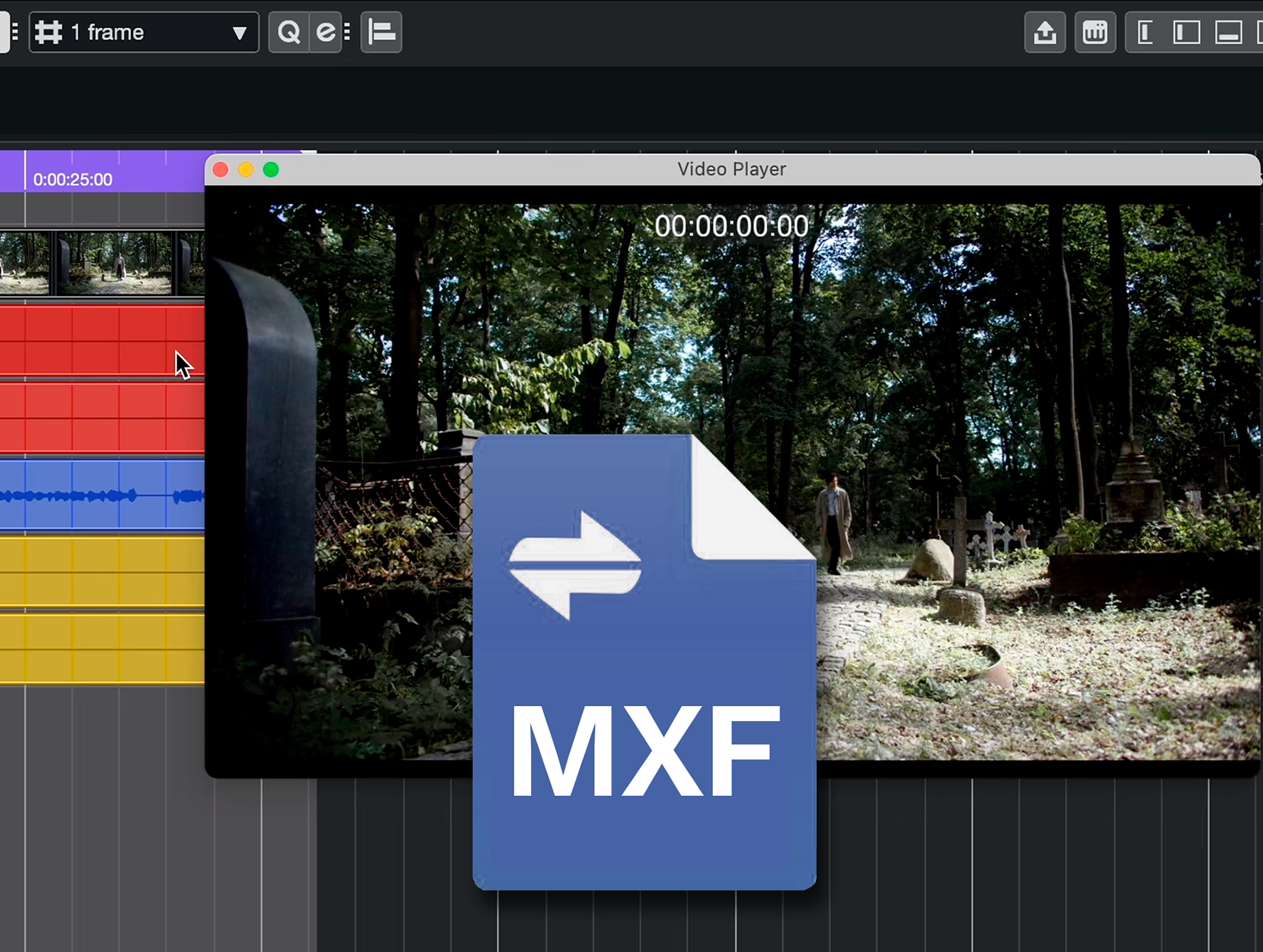This screenshot has width=1263, height=952.
Task: Select the blue audio waveform clip
Action: 102,495
